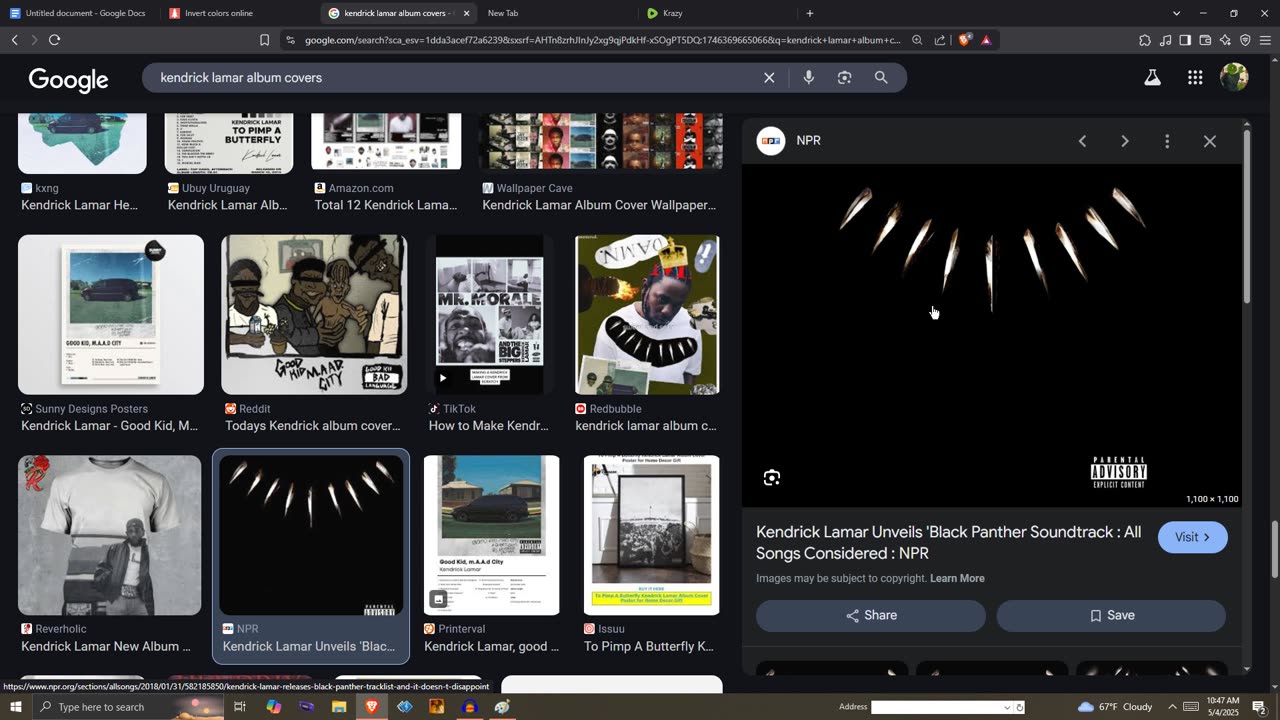
Task: Open Brave Wallet icon
Action: point(1205,40)
